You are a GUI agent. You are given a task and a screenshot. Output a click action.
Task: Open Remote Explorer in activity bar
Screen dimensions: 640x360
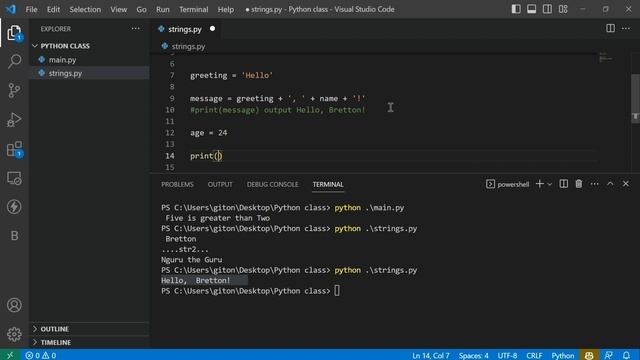14,178
